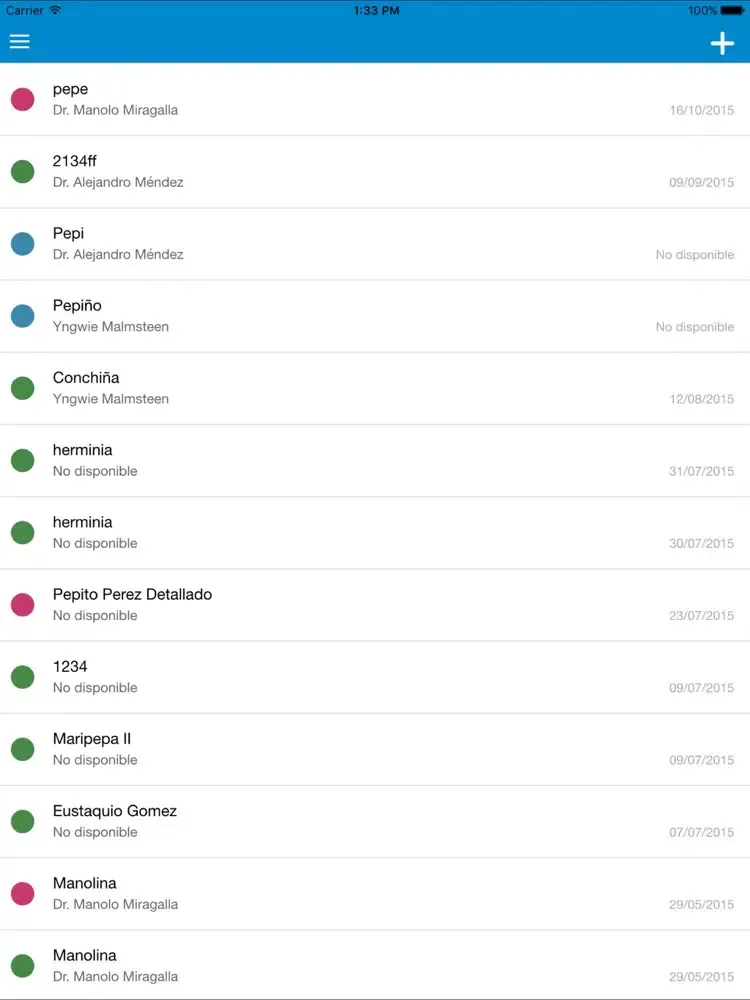Click the No disponible label on Pepi row

tap(694, 255)
